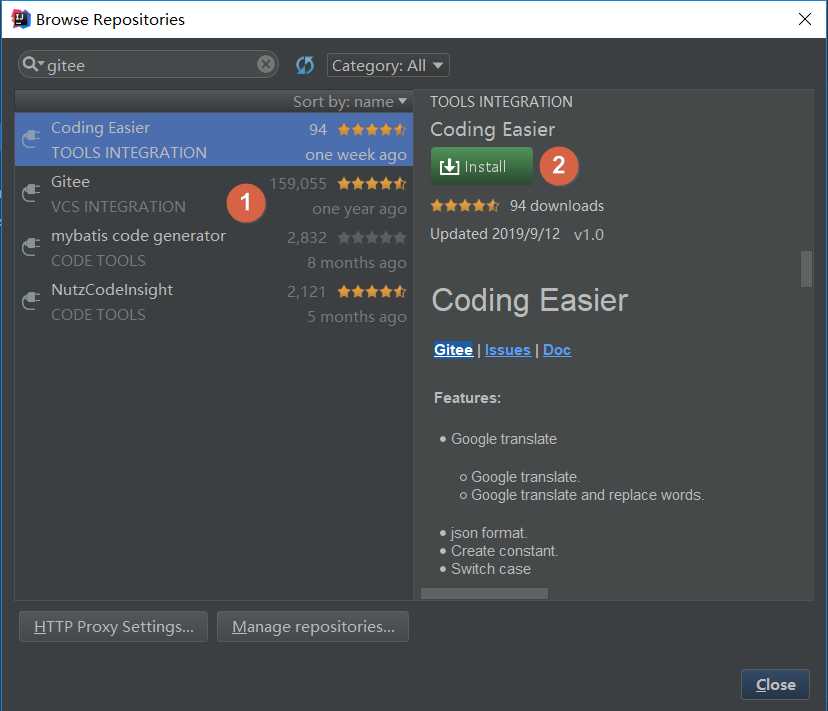The image size is (828, 711).
Task: Select the Coding Easier plugin row
Action: pos(214,139)
